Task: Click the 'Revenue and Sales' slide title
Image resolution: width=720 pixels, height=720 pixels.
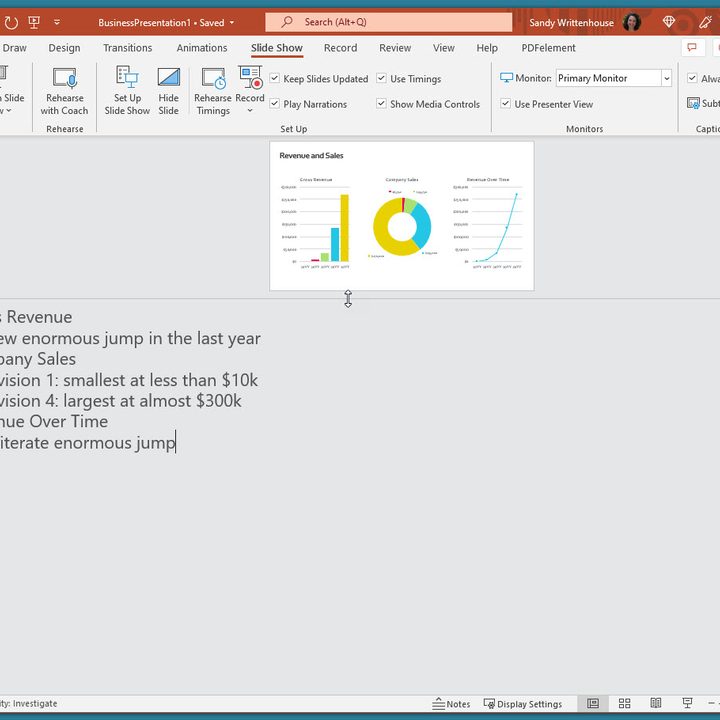Action: pyautogui.click(x=311, y=156)
